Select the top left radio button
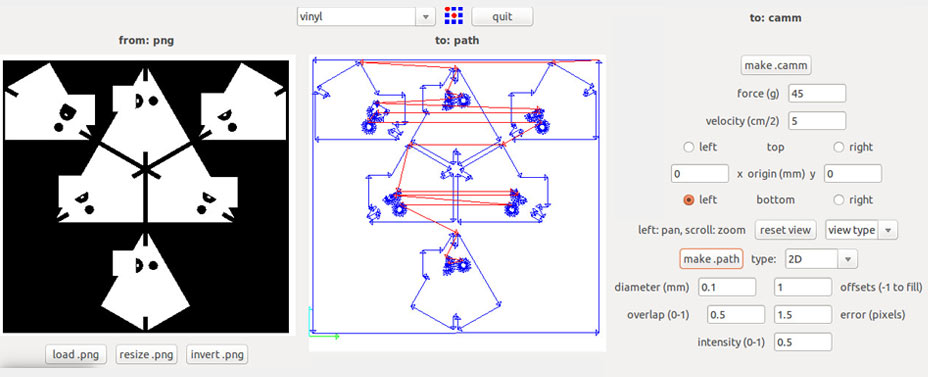This screenshot has height=377, width=928. (689, 147)
